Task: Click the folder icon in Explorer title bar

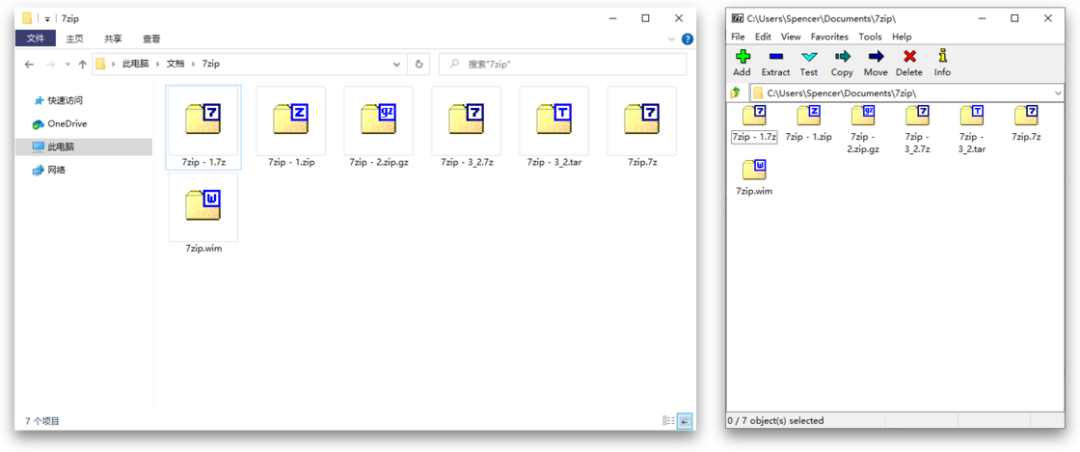Action: click(27, 19)
